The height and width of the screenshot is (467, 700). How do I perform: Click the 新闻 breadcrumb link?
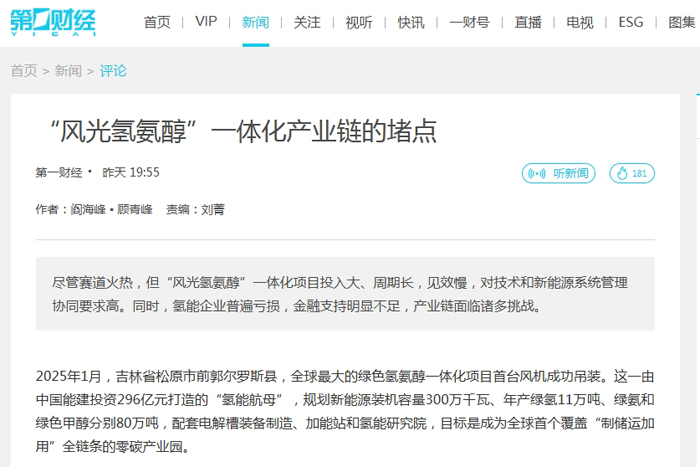(68, 71)
